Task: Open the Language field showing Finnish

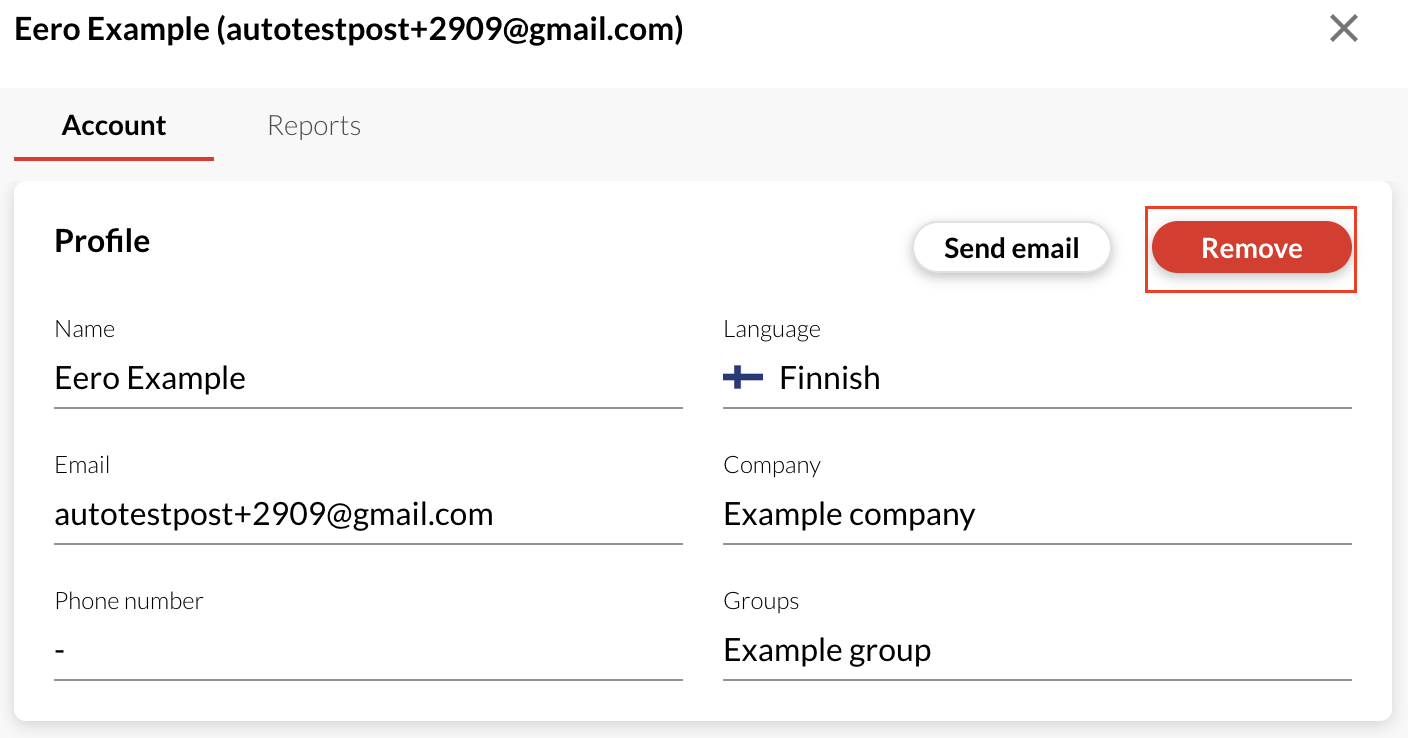Action: 1036,378
